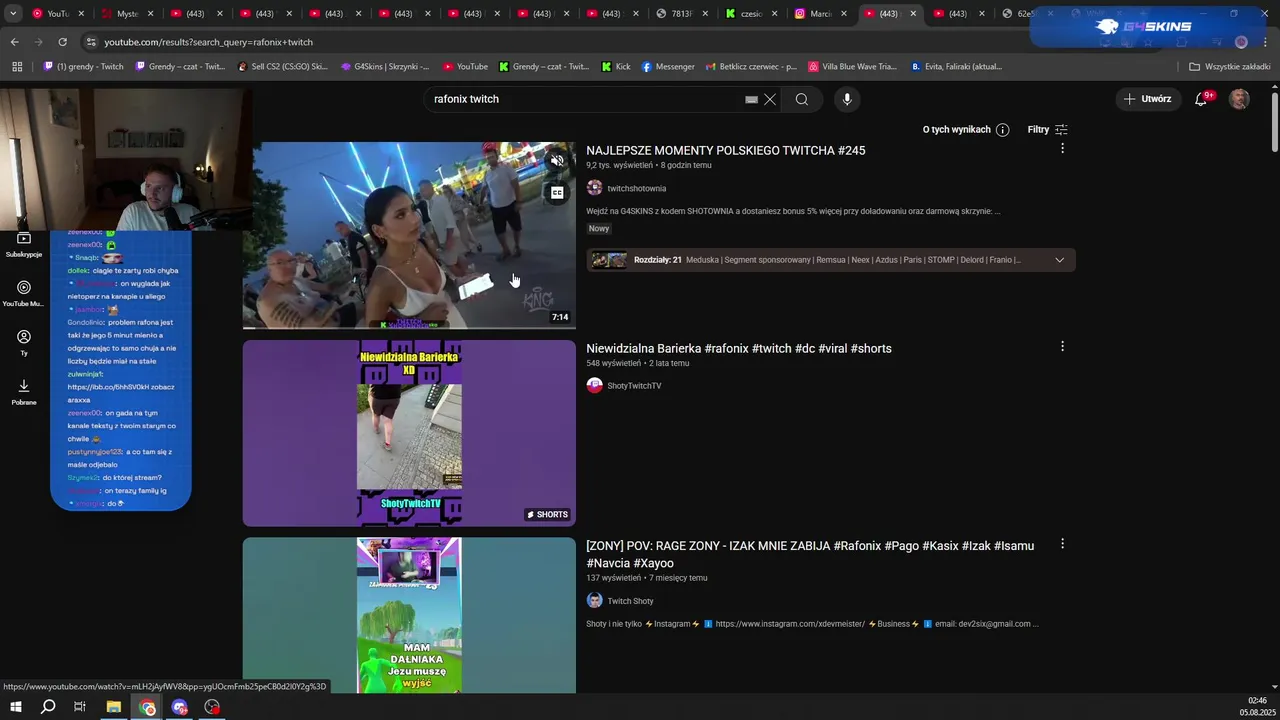Open the tab search chevron in Chrome
This screenshot has width=1280, height=720.
point(13,14)
